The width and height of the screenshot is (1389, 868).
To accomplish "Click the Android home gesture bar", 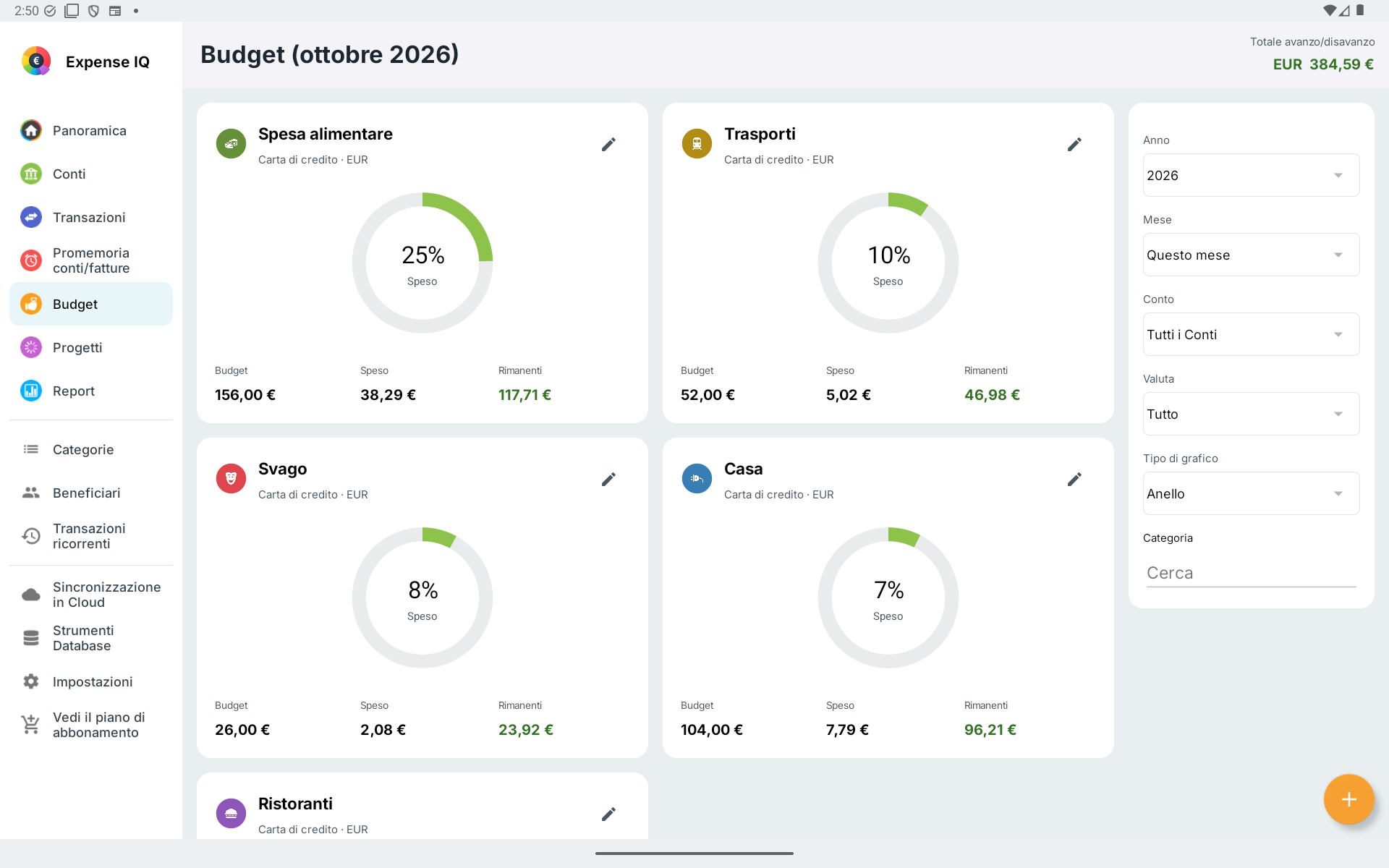I will point(694,854).
